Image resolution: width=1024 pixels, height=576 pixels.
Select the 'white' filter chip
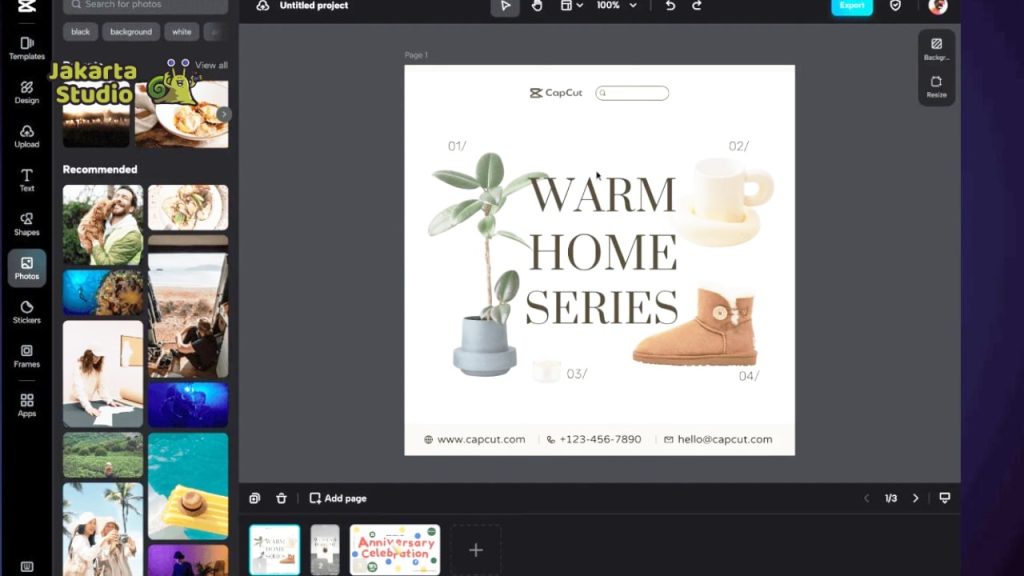pyautogui.click(x=181, y=31)
